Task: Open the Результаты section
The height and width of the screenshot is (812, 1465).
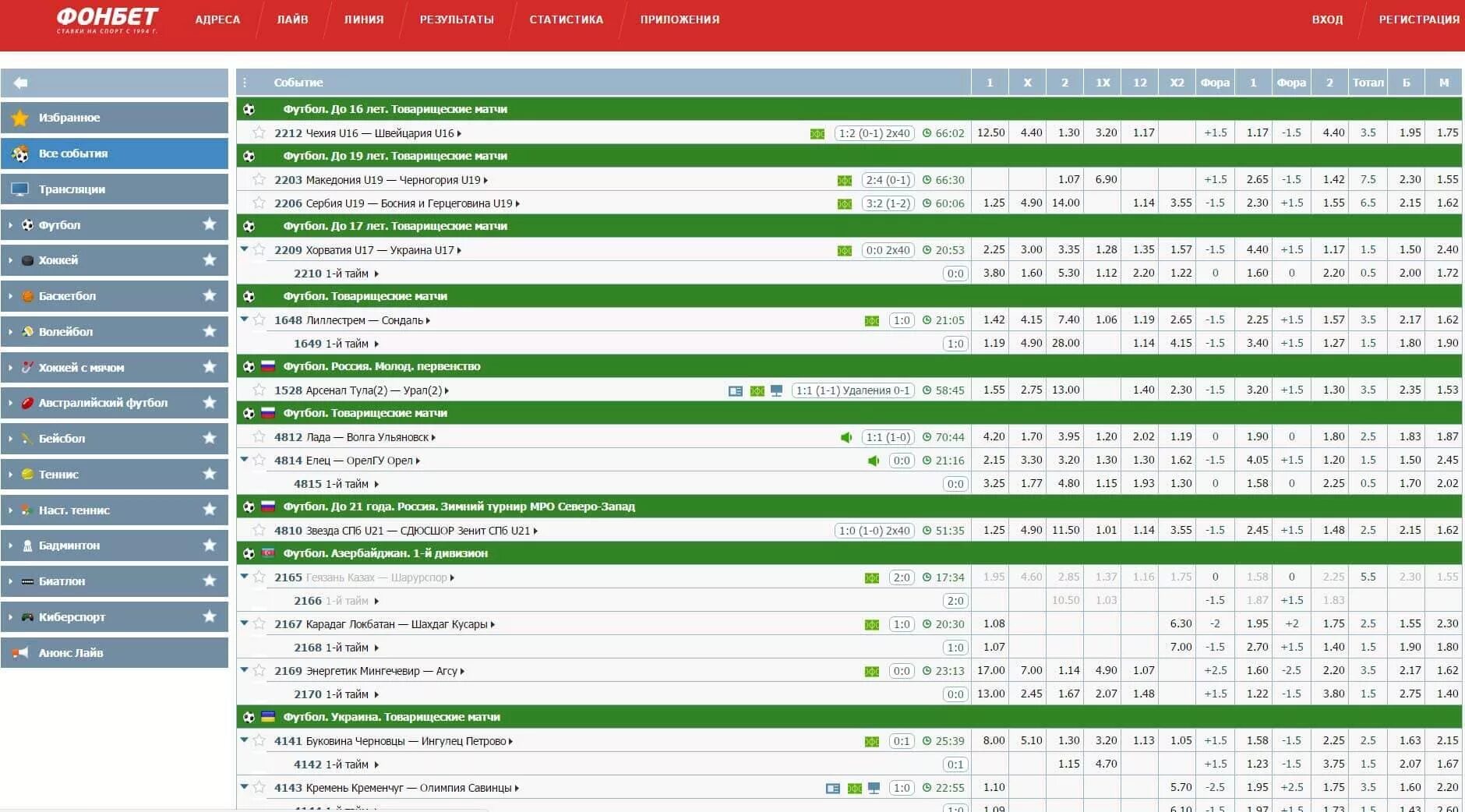Action: tap(457, 19)
